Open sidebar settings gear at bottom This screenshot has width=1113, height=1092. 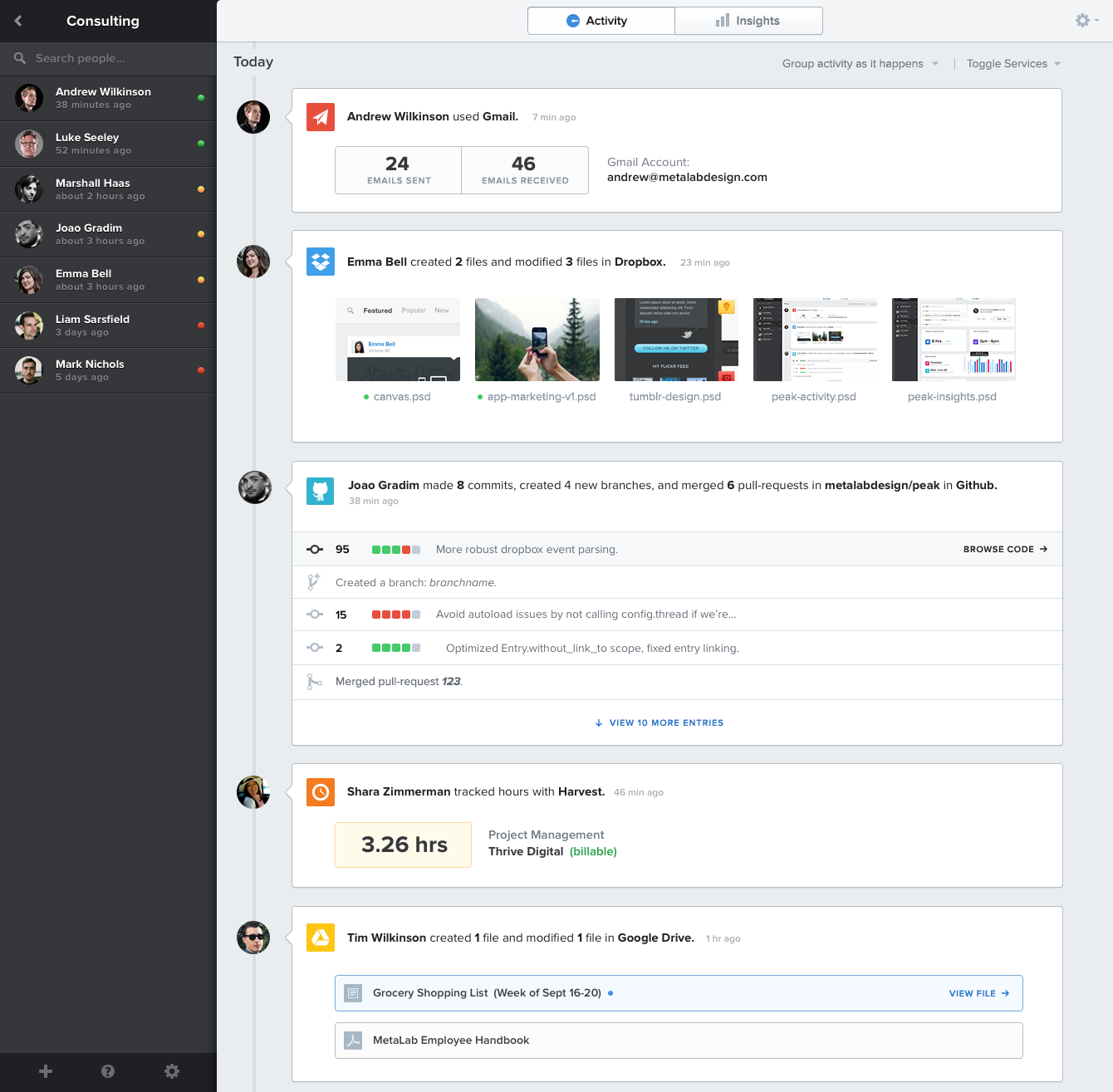[172, 1071]
